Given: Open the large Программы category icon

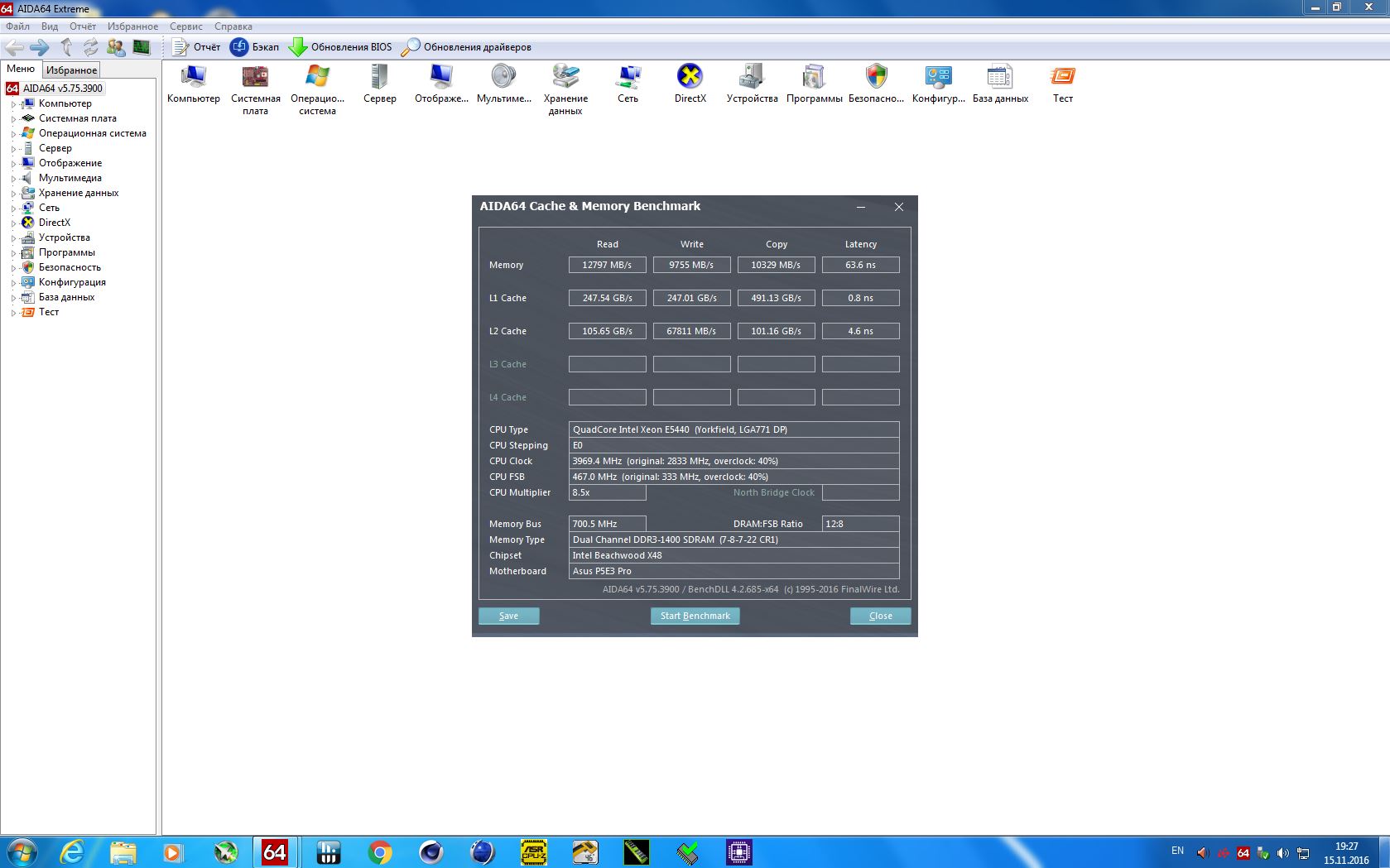Looking at the screenshot, I should click(815, 84).
